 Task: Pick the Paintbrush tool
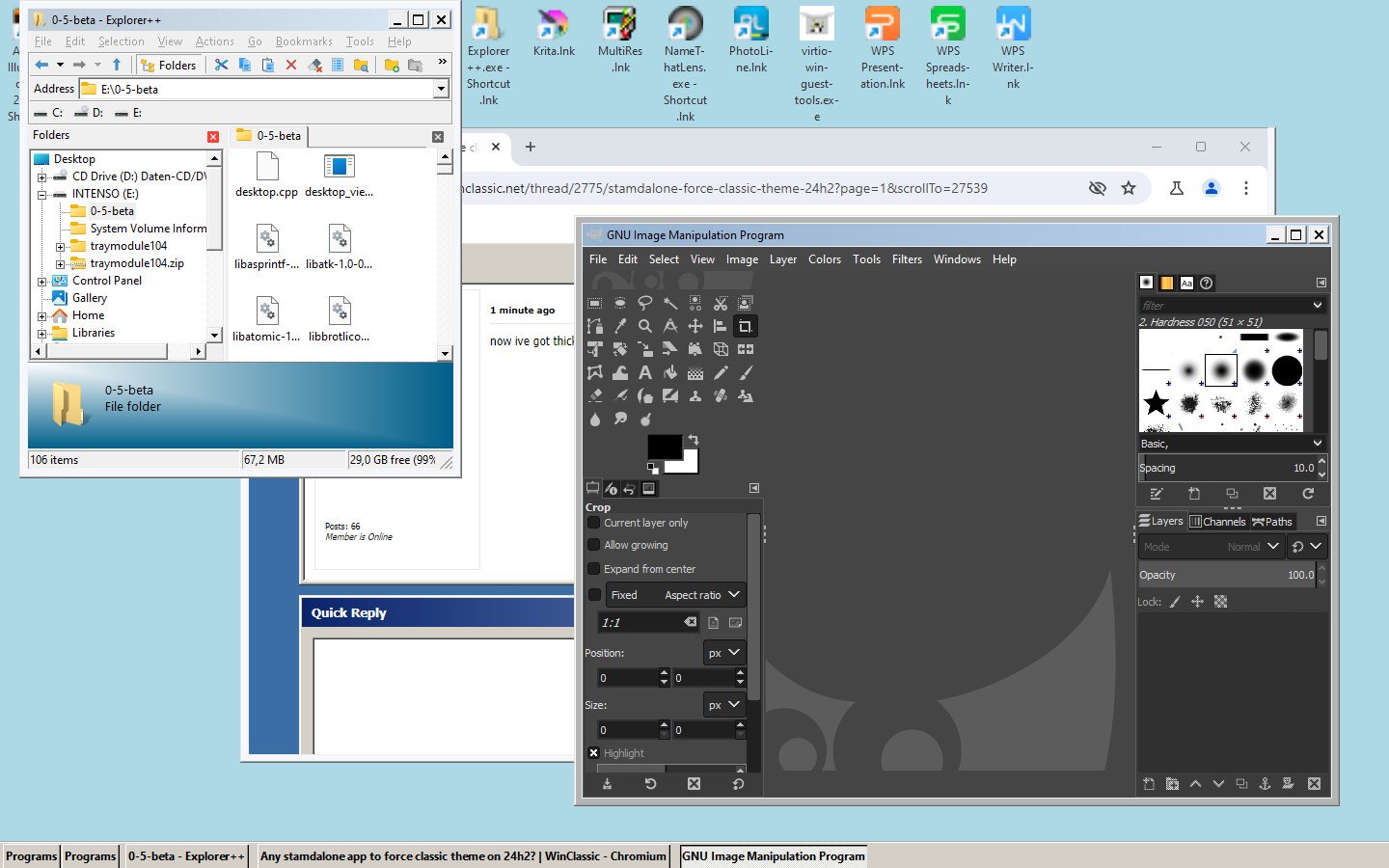pos(746,372)
